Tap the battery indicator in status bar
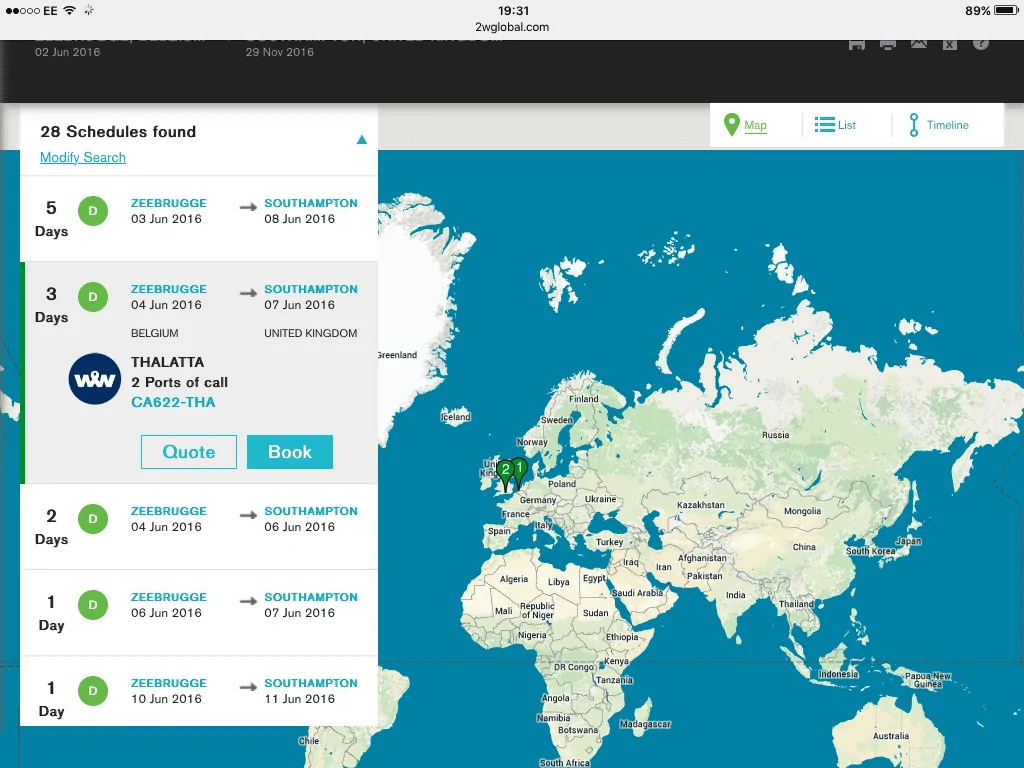Screen dimensions: 1024x768 point(1006,10)
